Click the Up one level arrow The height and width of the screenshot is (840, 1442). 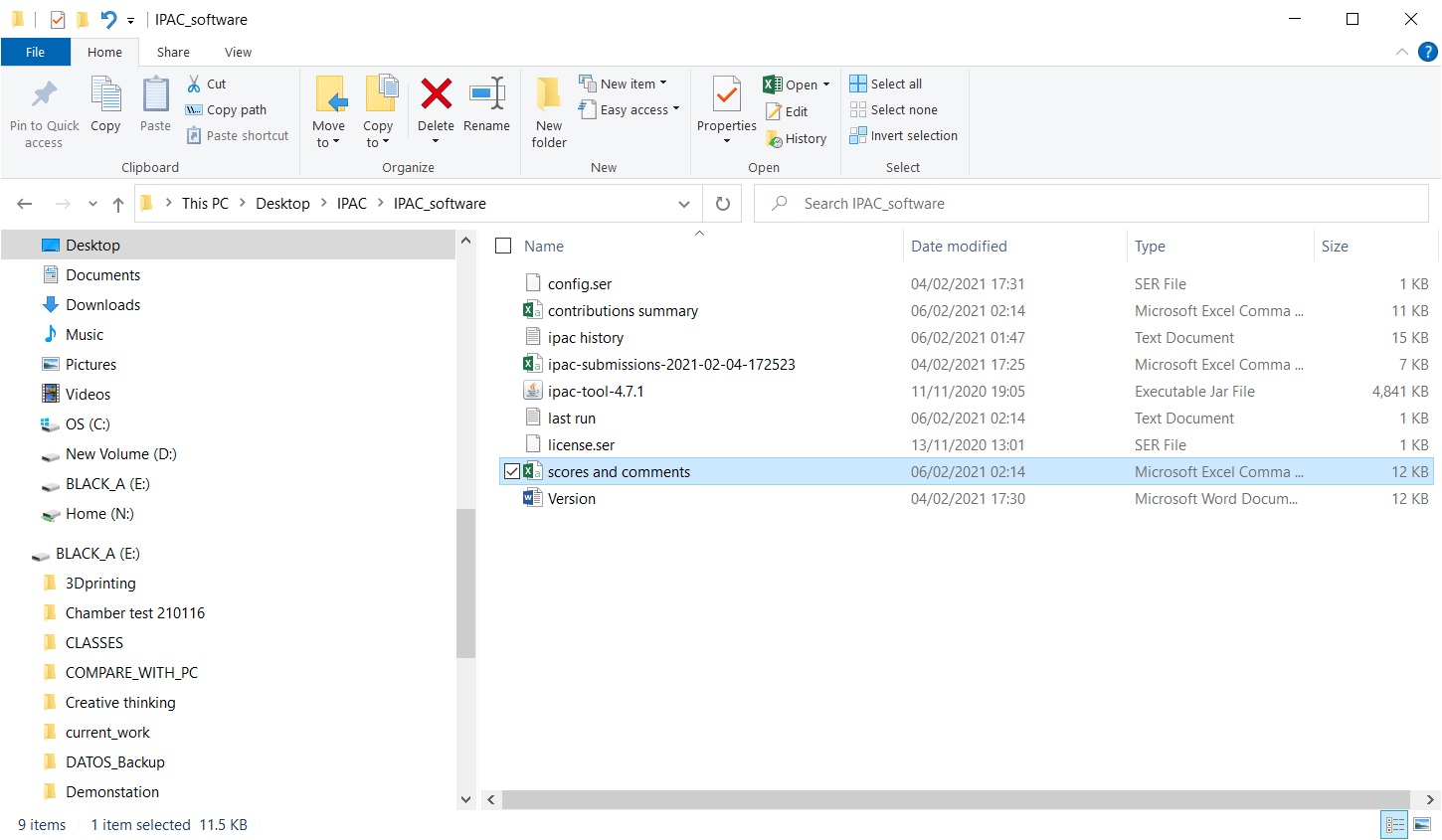118,204
